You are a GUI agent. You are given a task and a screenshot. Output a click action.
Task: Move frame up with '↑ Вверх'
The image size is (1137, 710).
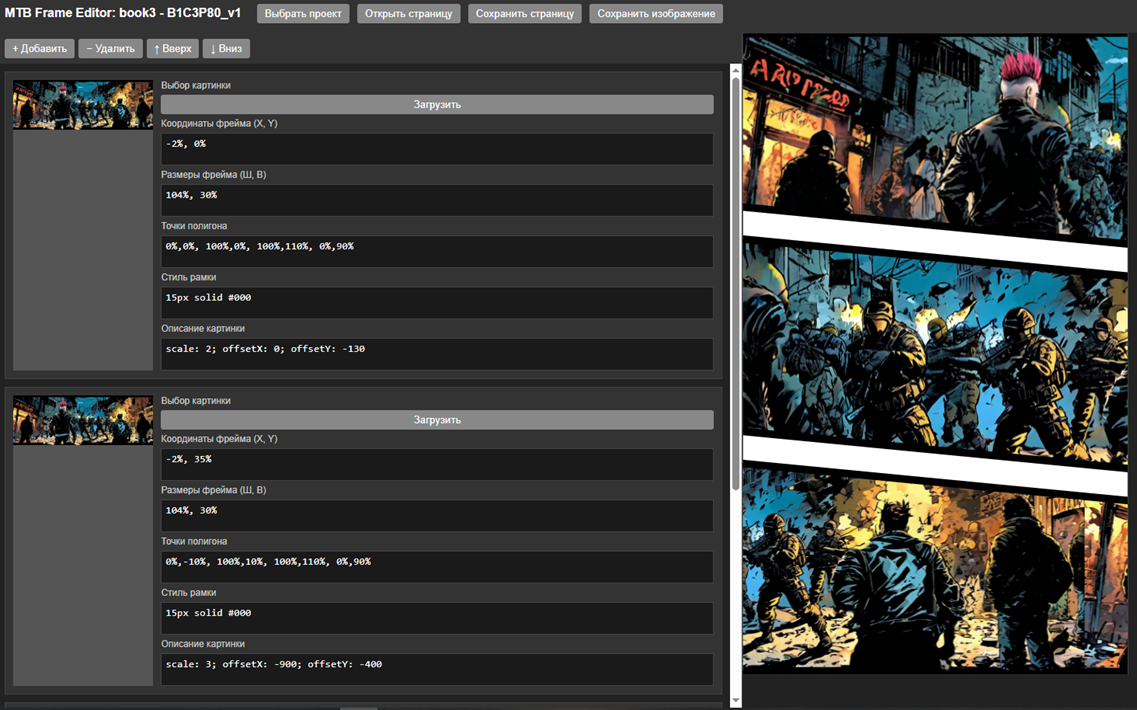click(x=172, y=48)
